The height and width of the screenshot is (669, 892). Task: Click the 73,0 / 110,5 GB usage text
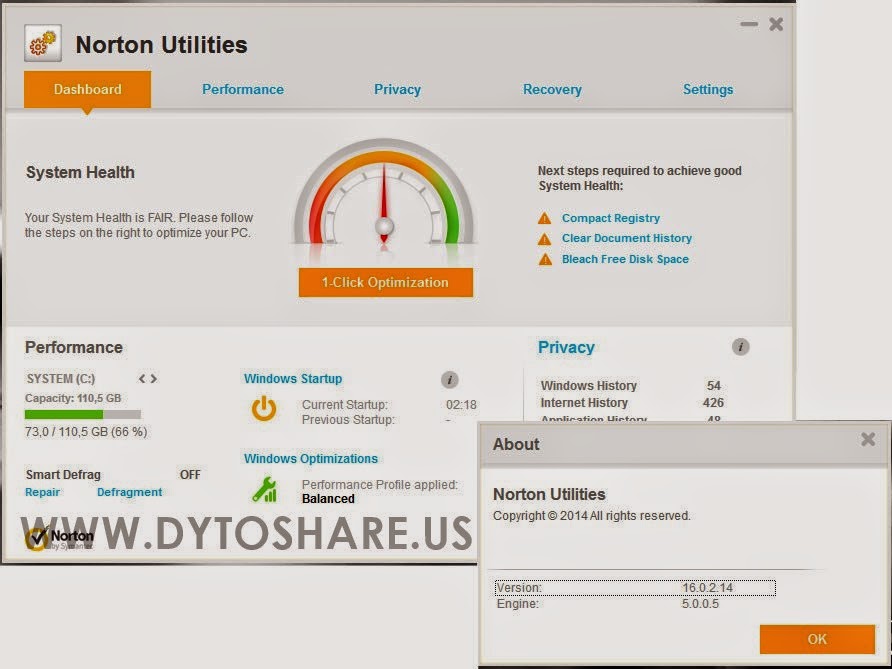point(86,432)
